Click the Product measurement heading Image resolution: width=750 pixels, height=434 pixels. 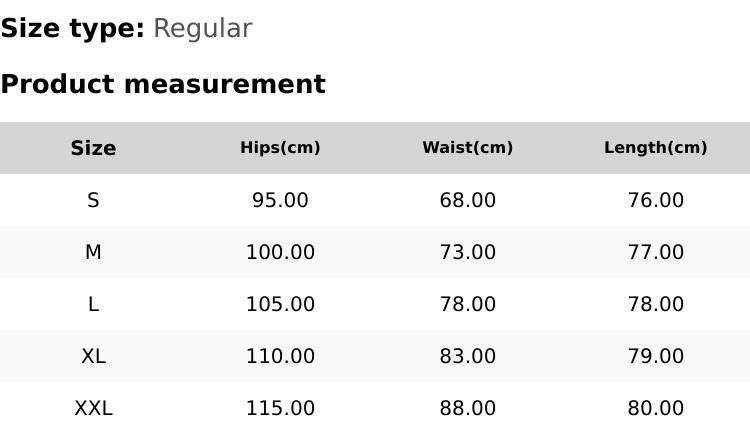point(163,84)
